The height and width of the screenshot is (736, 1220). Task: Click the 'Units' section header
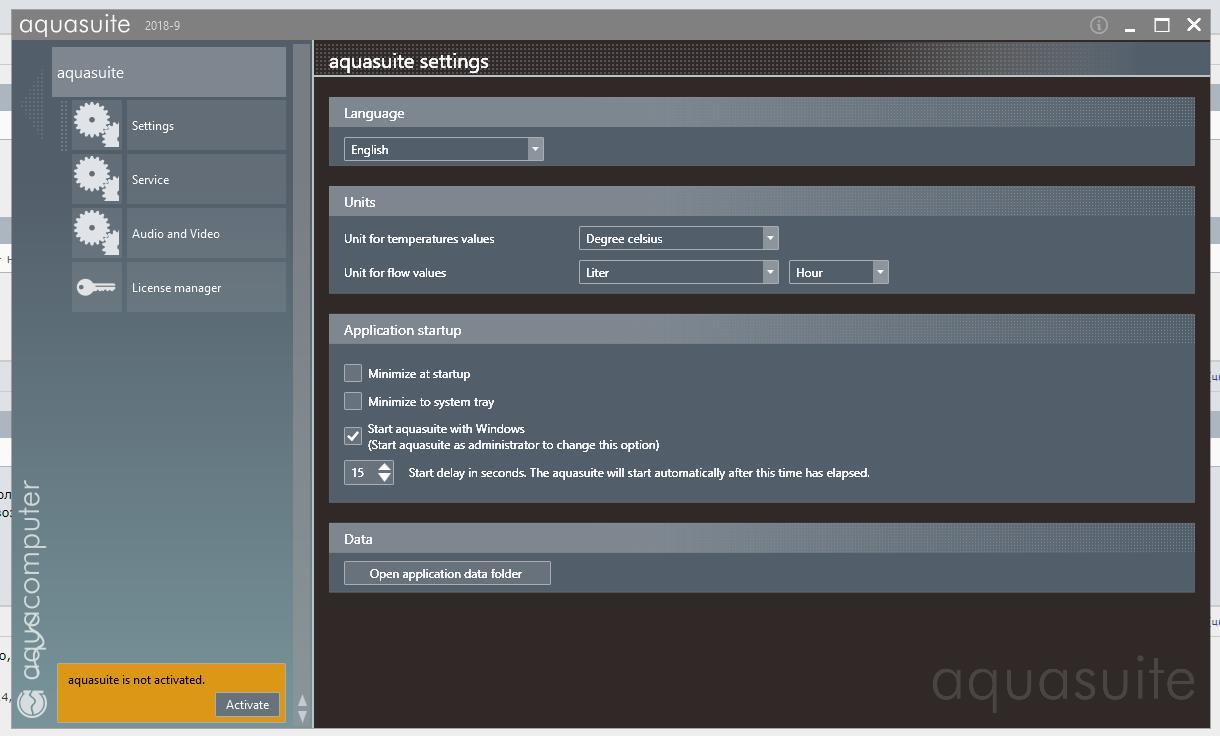(x=762, y=201)
